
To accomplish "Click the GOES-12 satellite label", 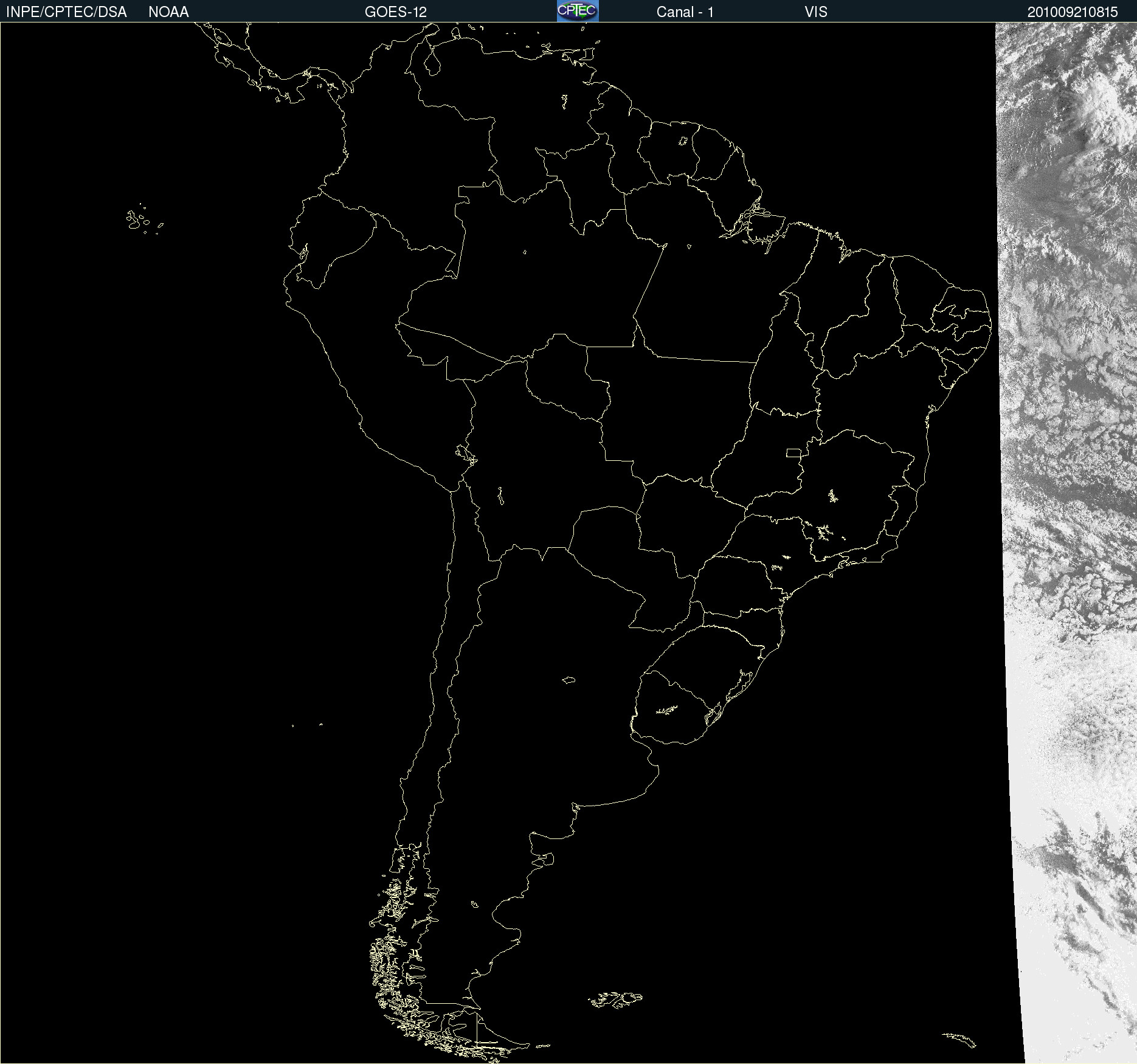I will (x=396, y=12).
